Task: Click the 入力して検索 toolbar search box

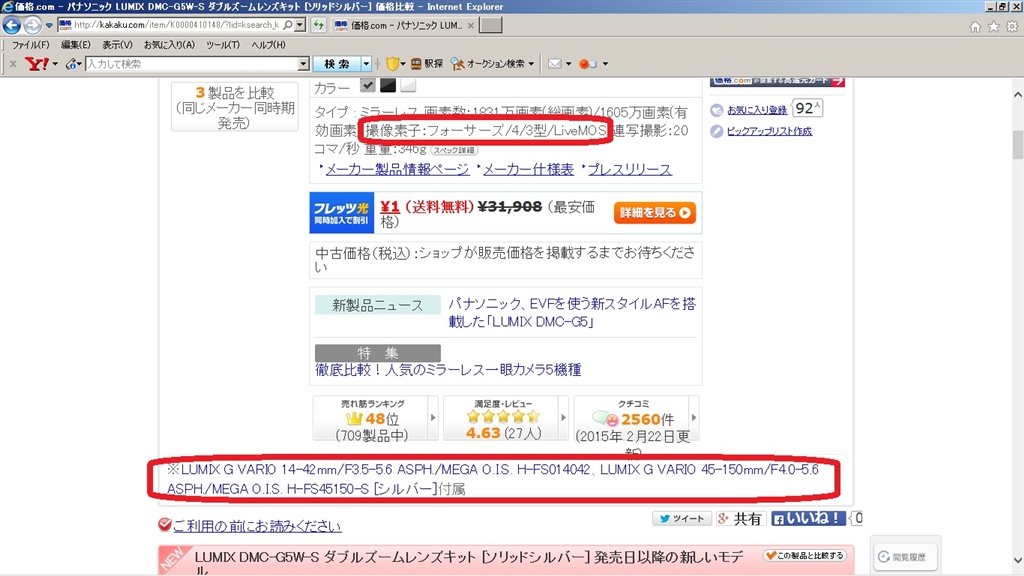Action: click(191, 63)
